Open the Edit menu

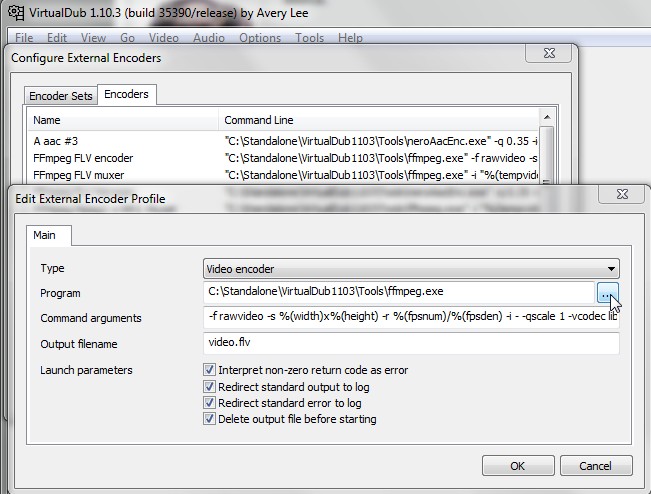point(57,38)
